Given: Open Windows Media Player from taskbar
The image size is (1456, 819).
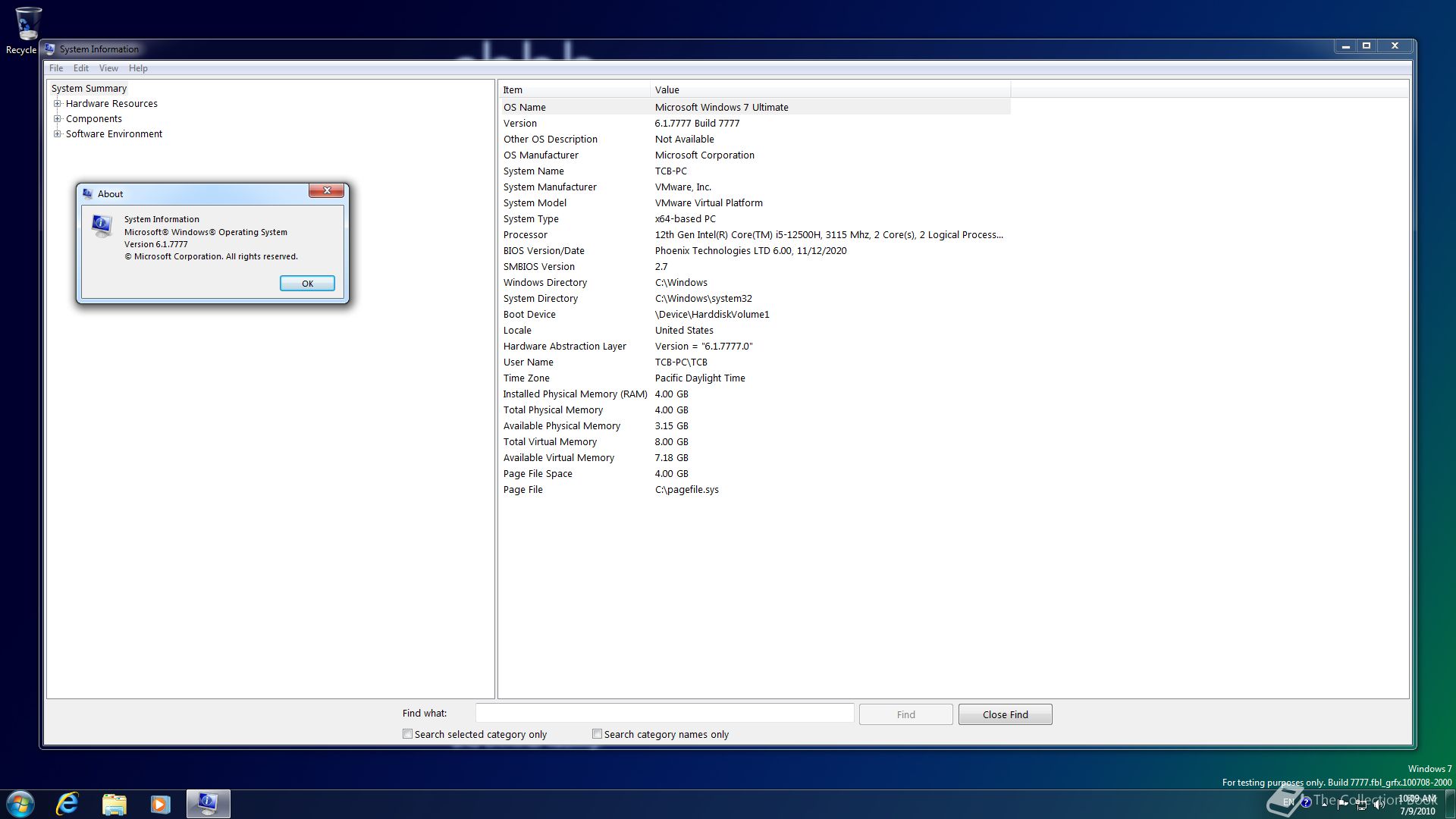Looking at the screenshot, I should tap(160, 804).
